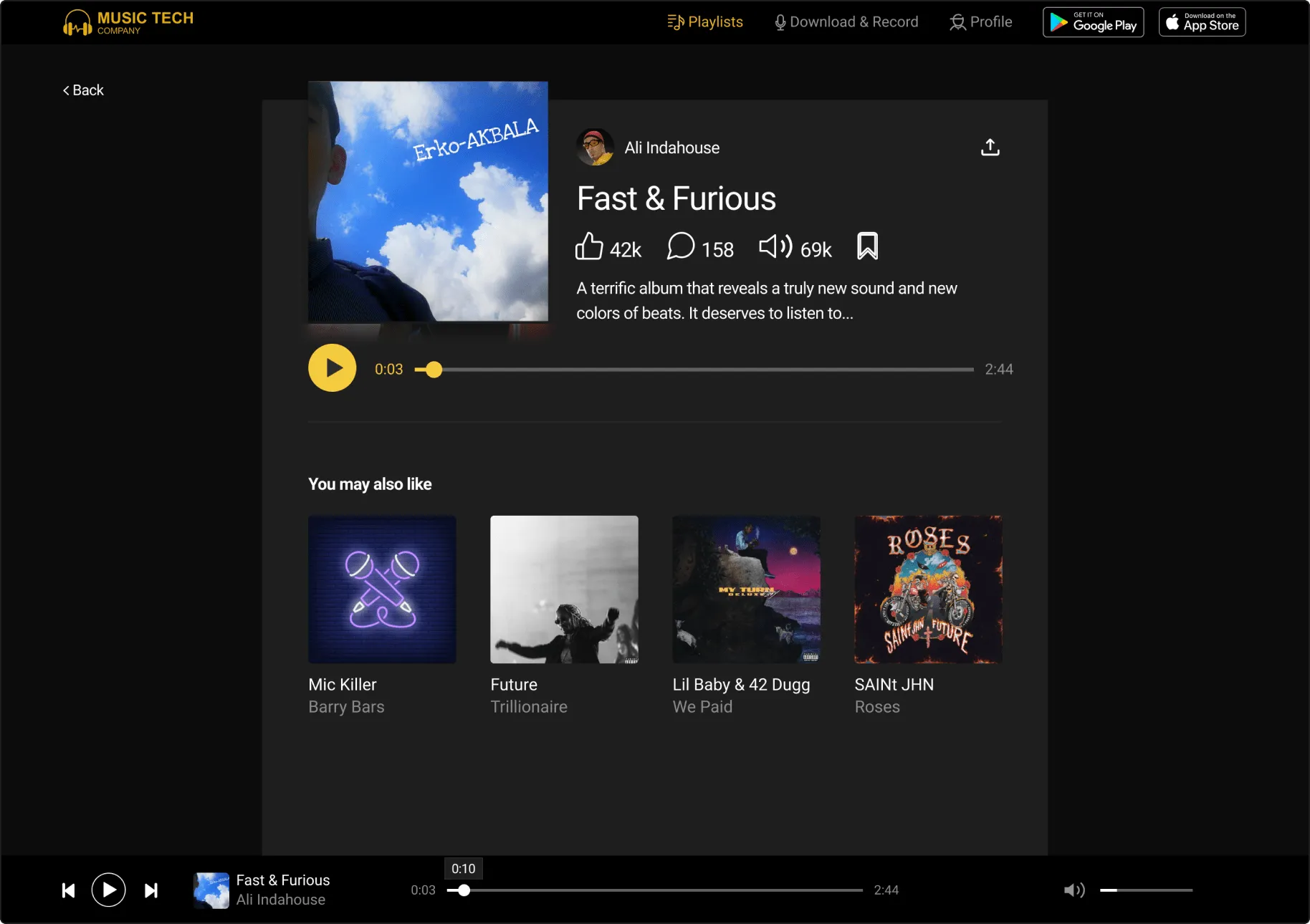
Task: Click the yellow playhead knob on the main track
Action: [434, 370]
